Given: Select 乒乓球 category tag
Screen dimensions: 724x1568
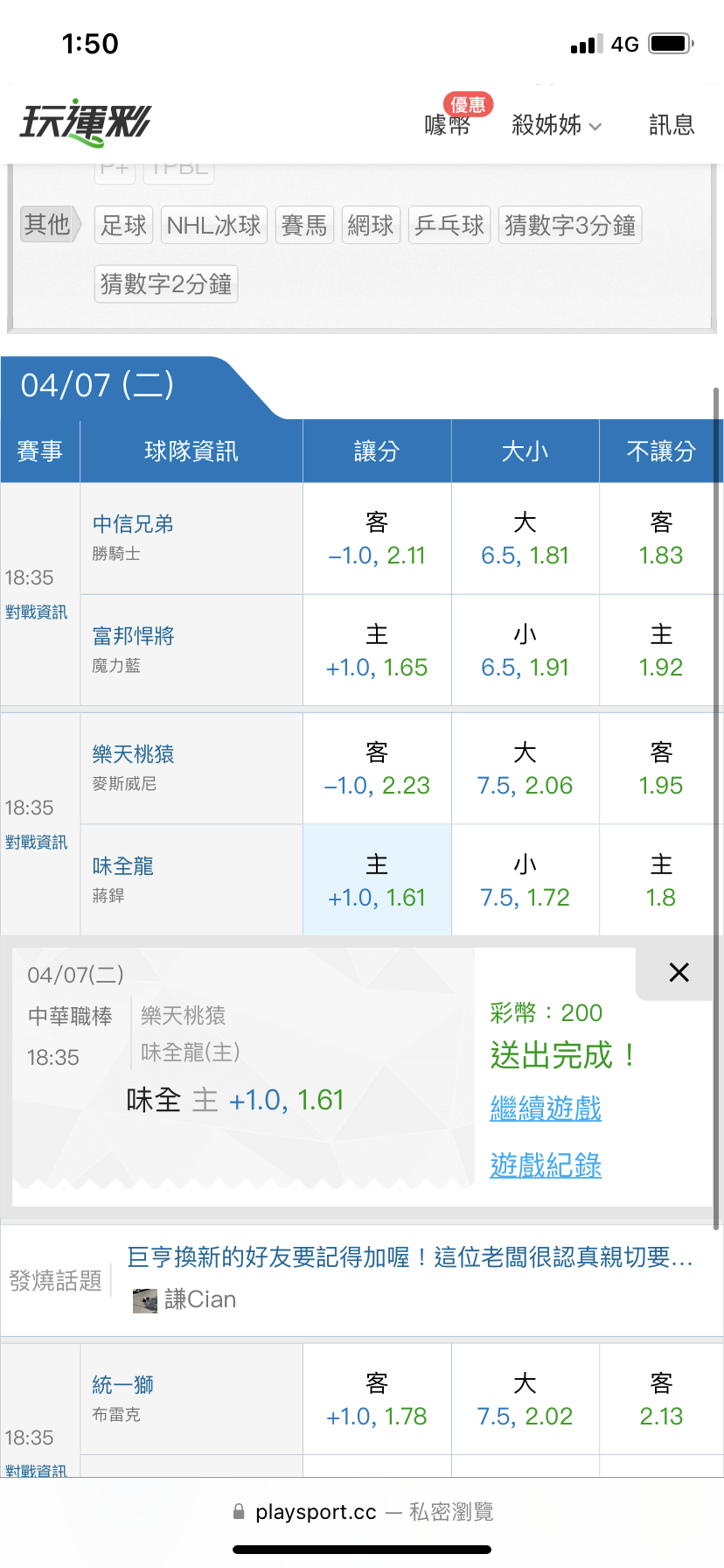Looking at the screenshot, I should [x=449, y=225].
